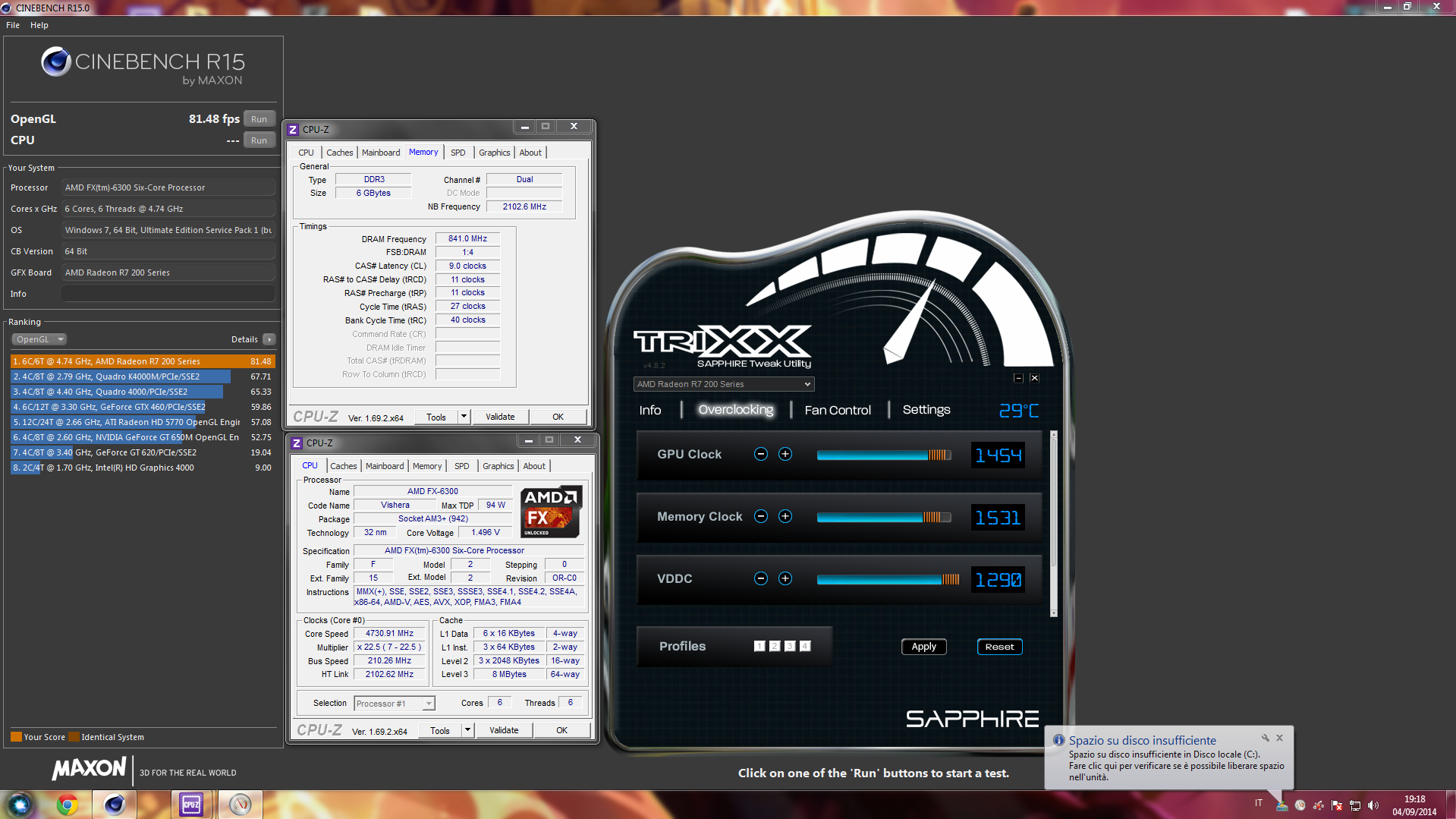This screenshot has height=819, width=1456.
Task: Select TRIXX profile slot 2
Action: point(775,646)
